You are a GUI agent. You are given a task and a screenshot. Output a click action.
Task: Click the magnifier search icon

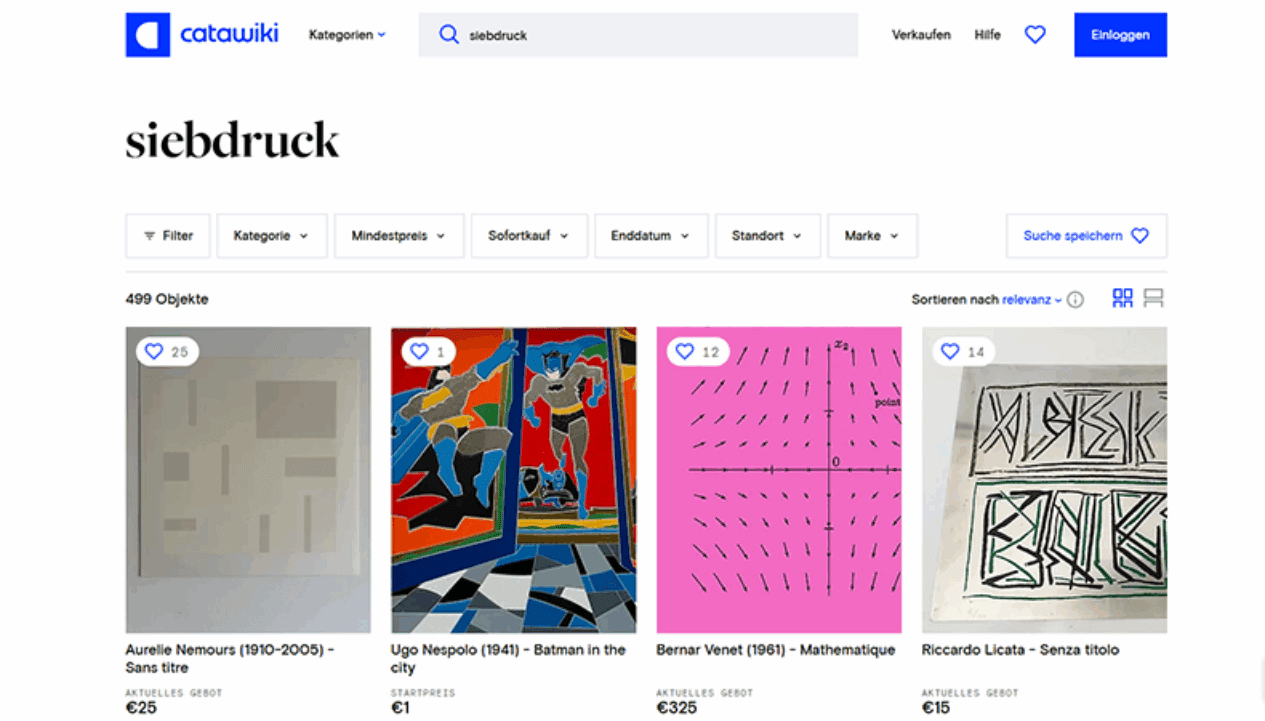[449, 35]
